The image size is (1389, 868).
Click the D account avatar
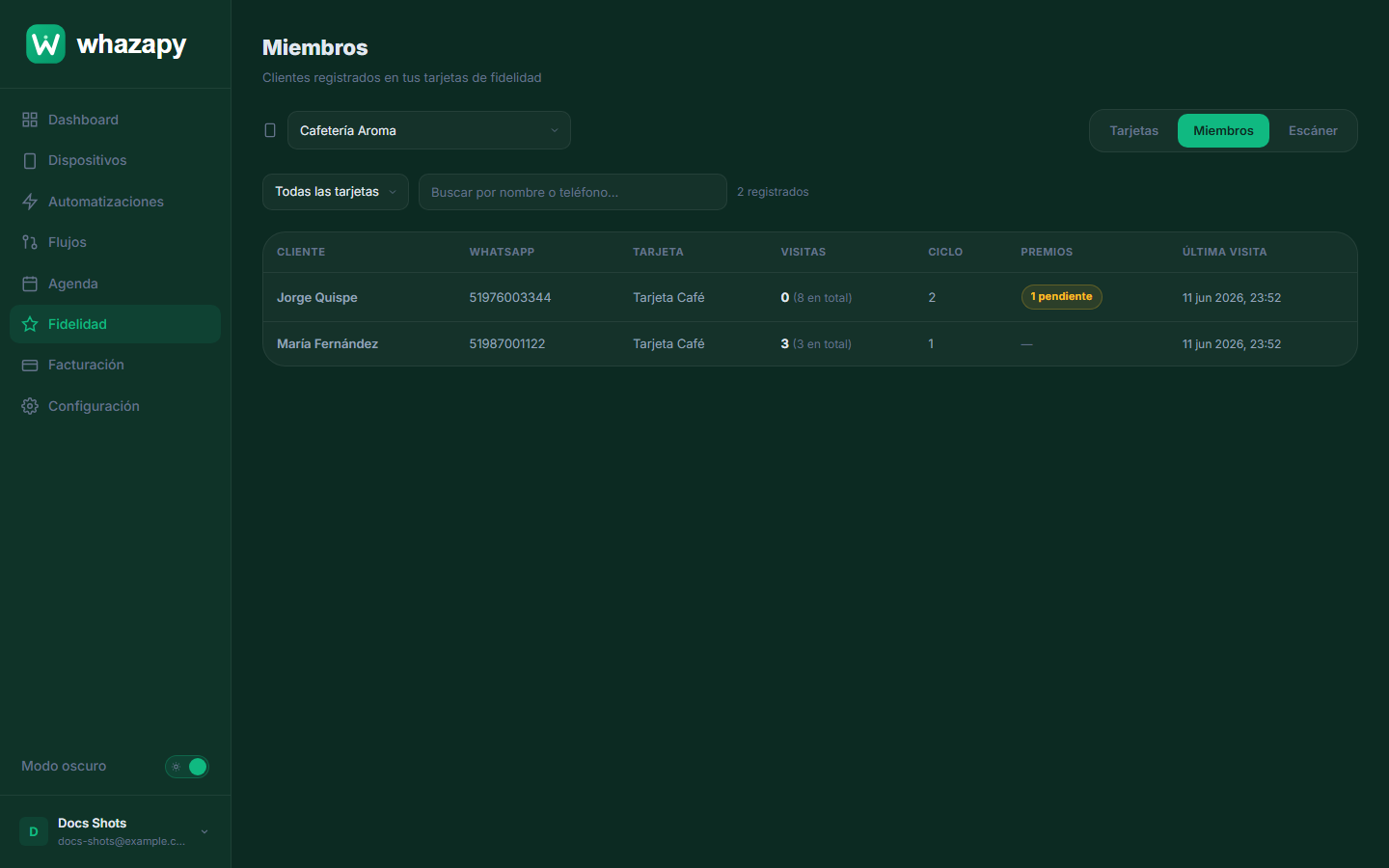(34, 831)
